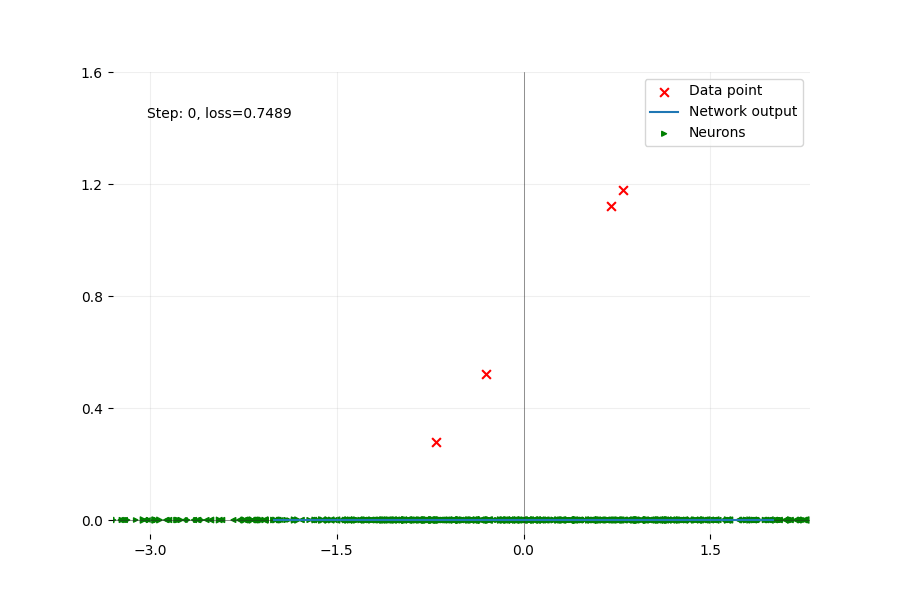Click the step and loss text annotation

(219, 114)
